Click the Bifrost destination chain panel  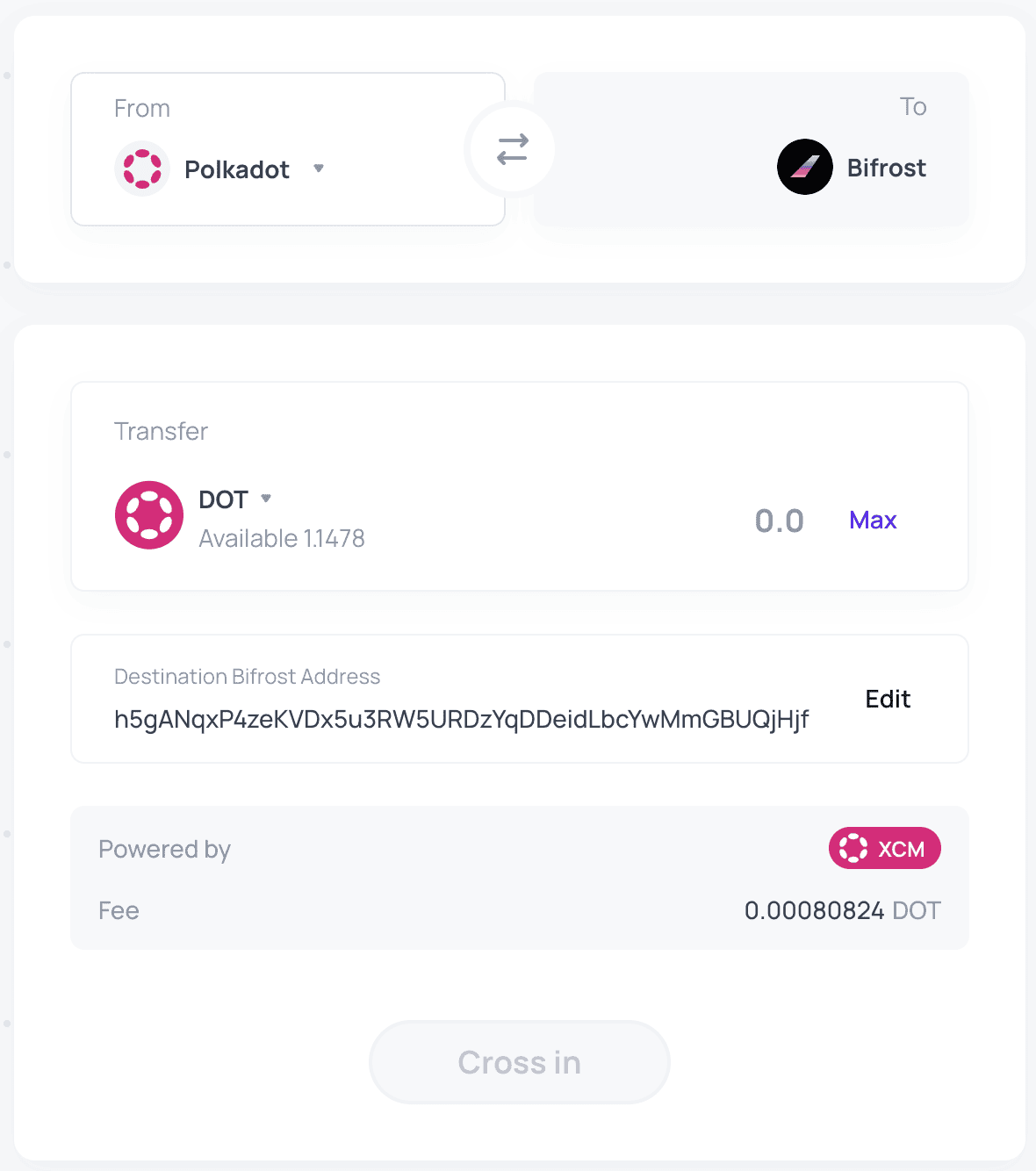752,149
